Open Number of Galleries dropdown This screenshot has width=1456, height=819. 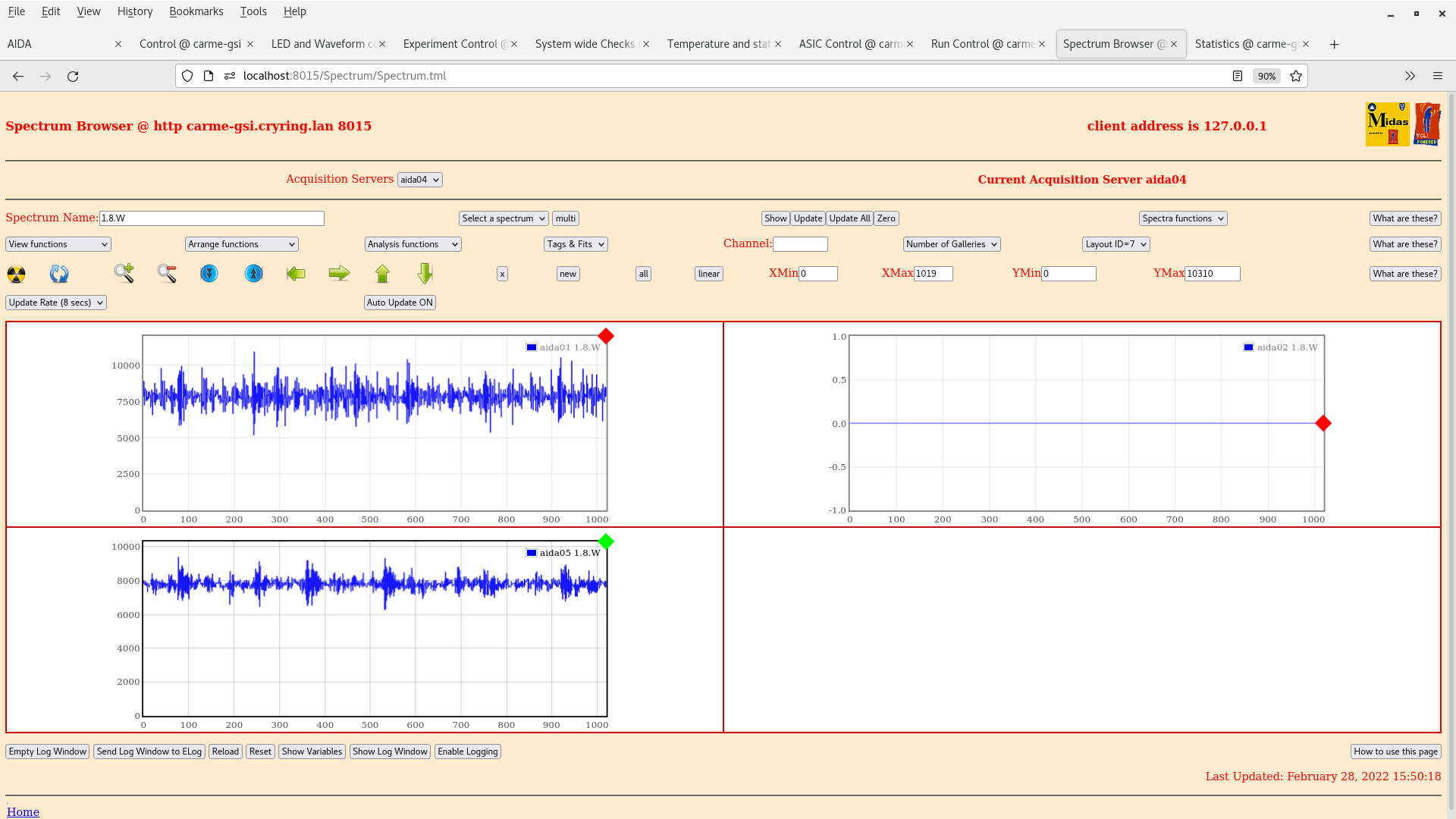(952, 244)
